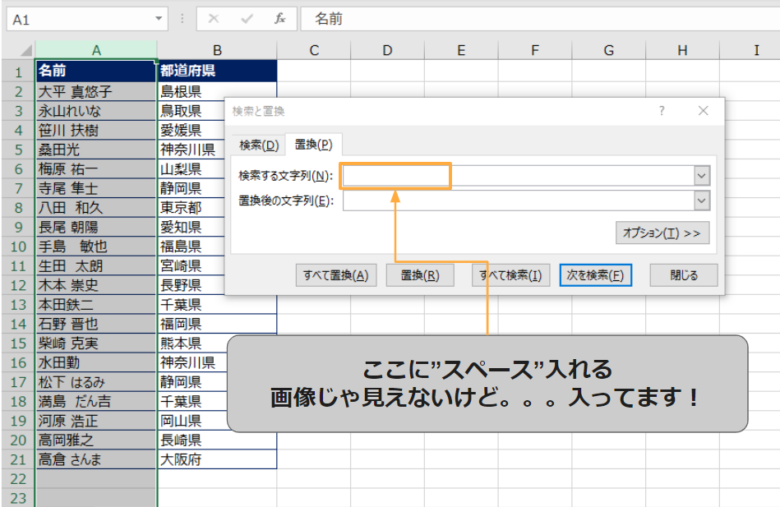This screenshot has width=780, height=507.
Task: Select row 1 header
Action: tap(18, 72)
